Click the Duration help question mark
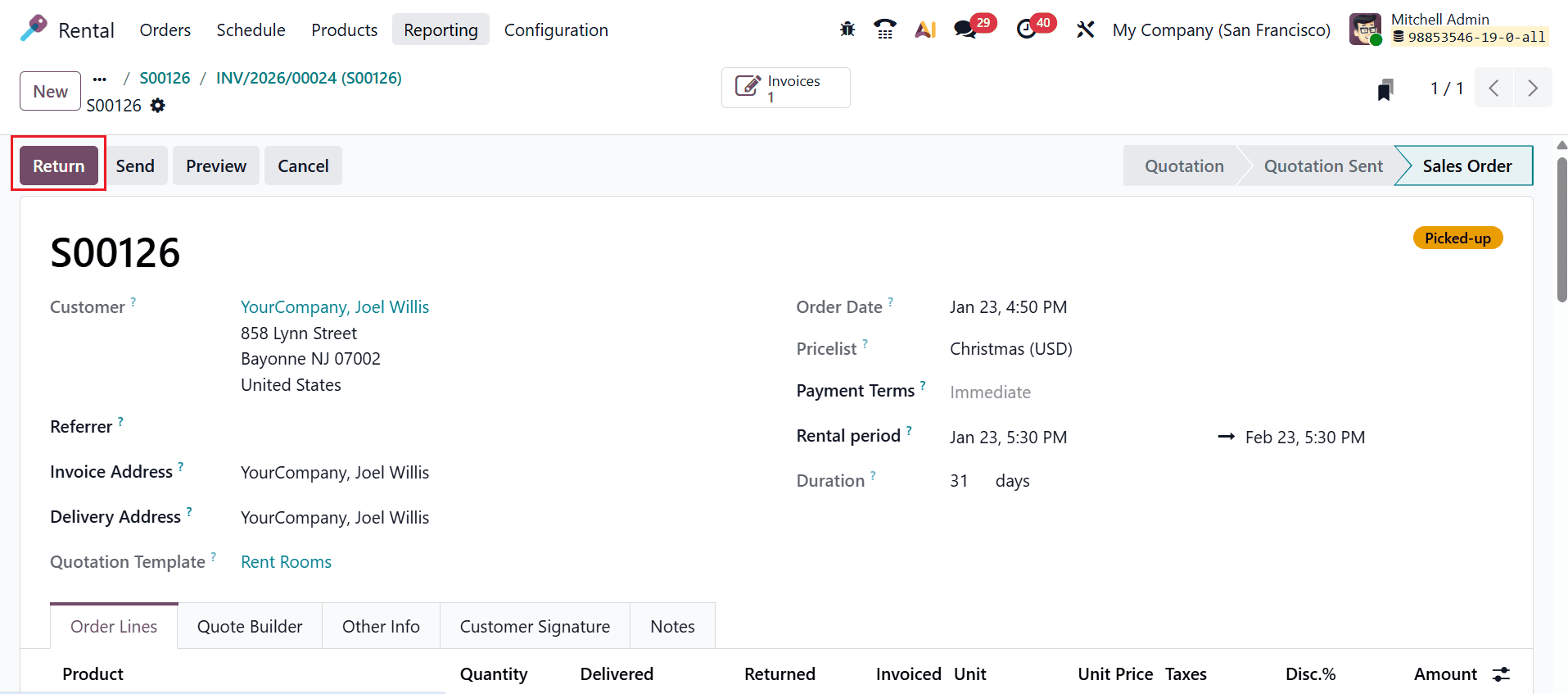Image resolution: width=1568 pixels, height=694 pixels. click(873, 475)
